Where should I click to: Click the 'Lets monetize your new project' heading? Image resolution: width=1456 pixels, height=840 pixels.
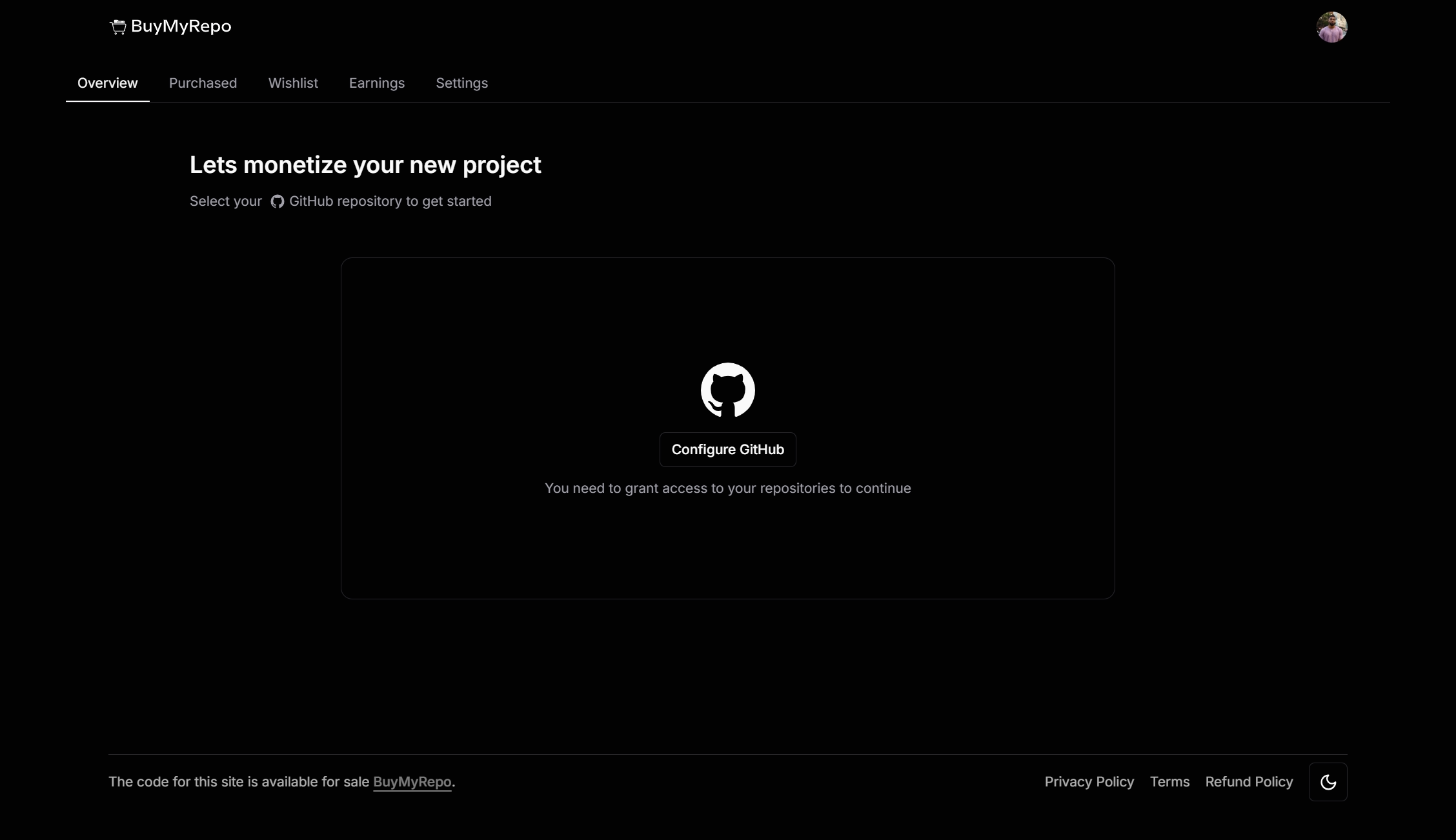point(365,165)
